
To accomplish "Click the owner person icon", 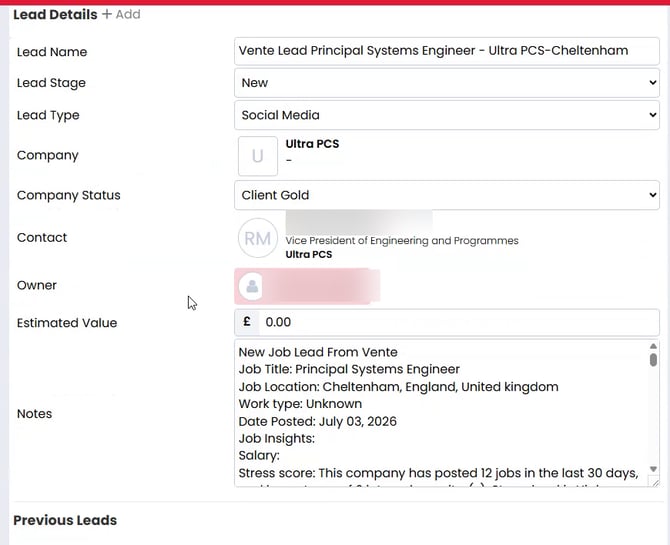I will coord(252,286).
